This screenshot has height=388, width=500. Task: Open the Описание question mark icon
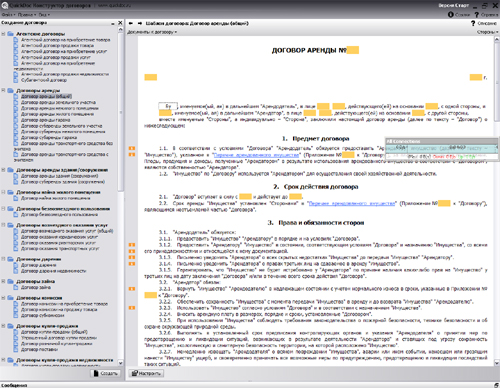(x=473, y=23)
